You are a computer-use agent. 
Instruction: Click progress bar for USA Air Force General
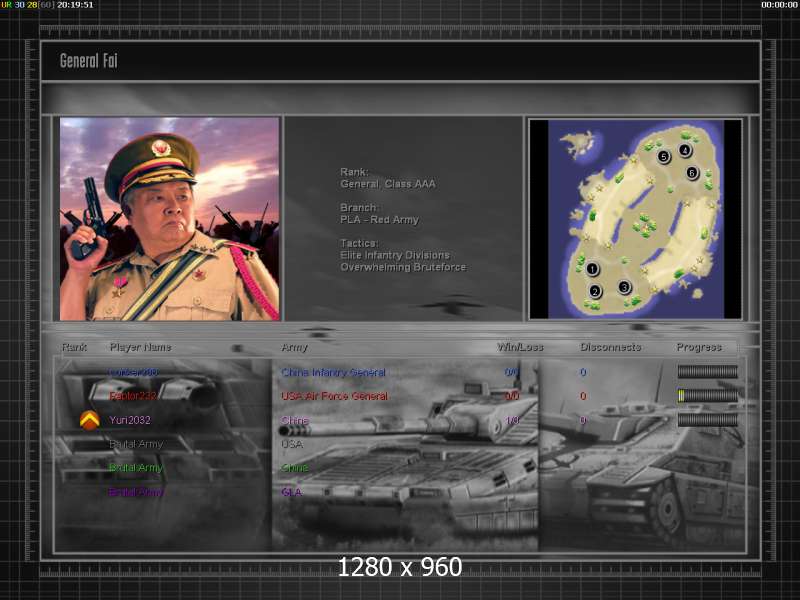click(x=707, y=396)
